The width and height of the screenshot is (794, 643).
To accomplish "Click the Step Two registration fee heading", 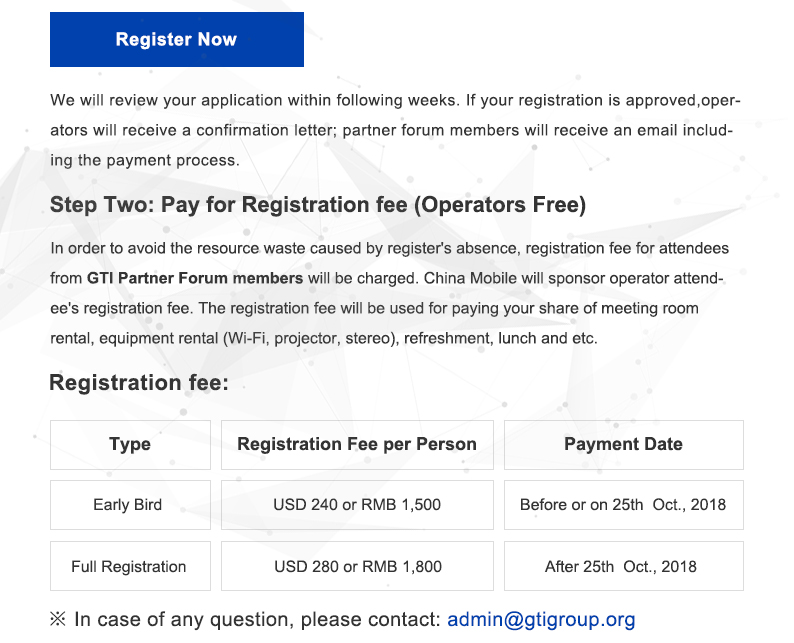I will pos(318,205).
